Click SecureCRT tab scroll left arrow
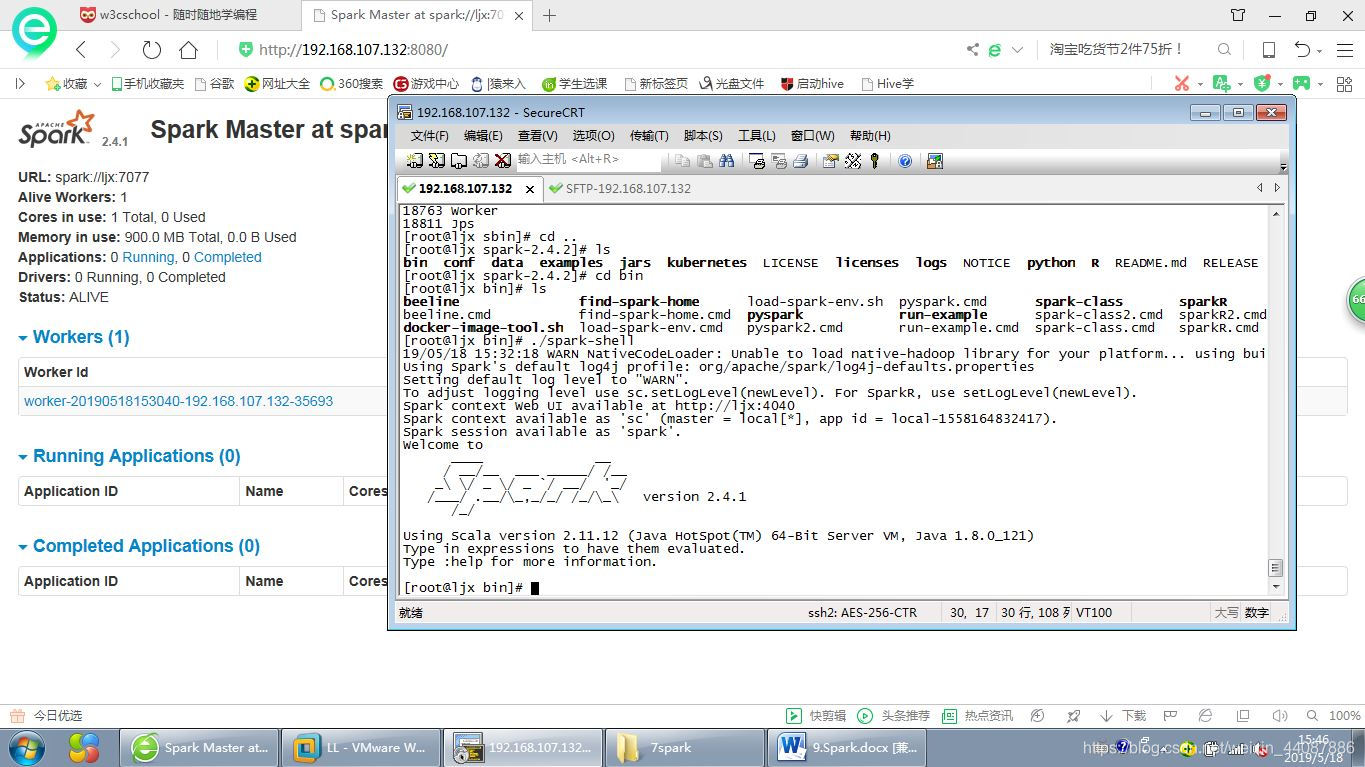The height and width of the screenshot is (767, 1365). pyautogui.click(x=1260, y=188)
